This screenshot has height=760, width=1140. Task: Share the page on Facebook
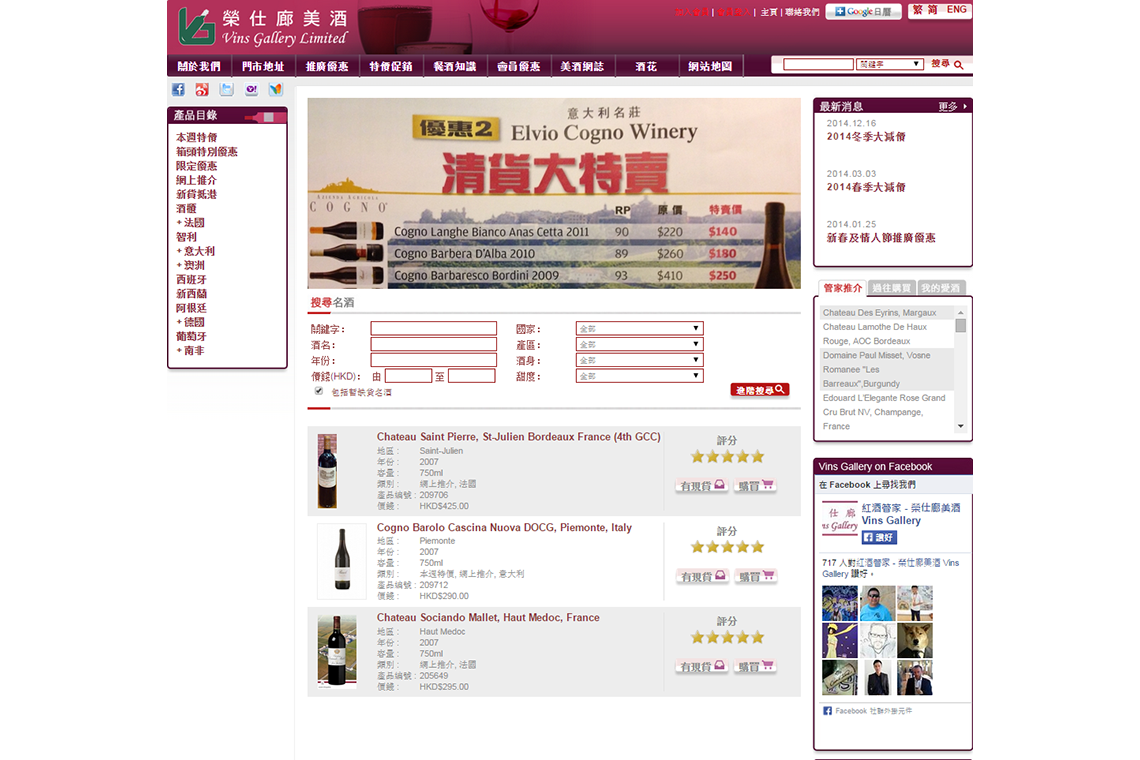[x=178, y=89]
